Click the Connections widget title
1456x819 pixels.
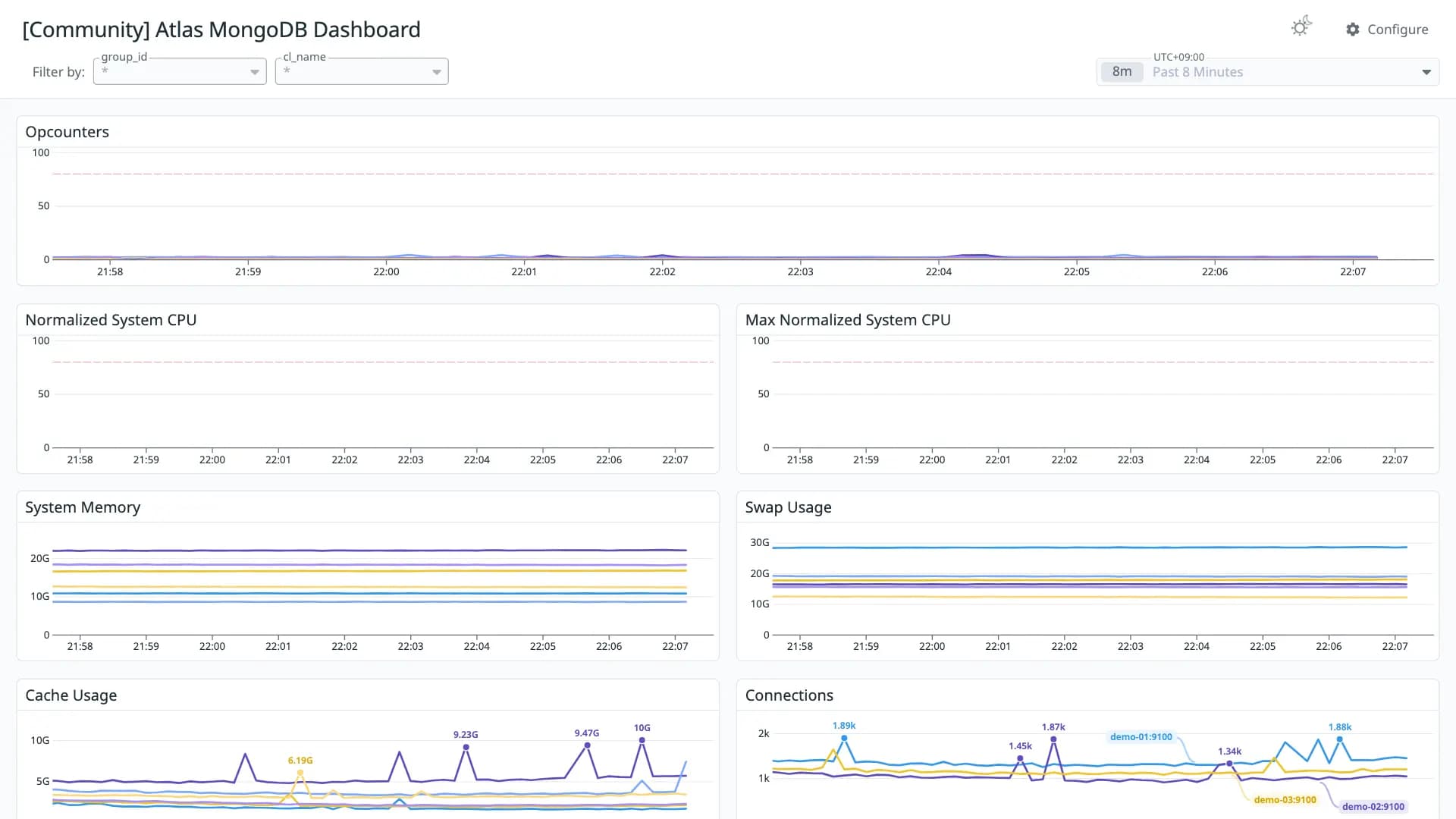point(789,695)
